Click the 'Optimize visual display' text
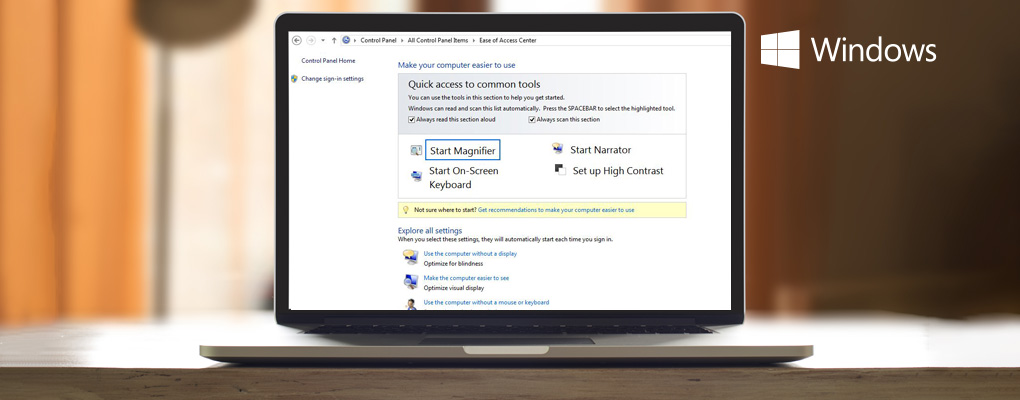Screen dimensions: 1020x400 tap(454, 287)
